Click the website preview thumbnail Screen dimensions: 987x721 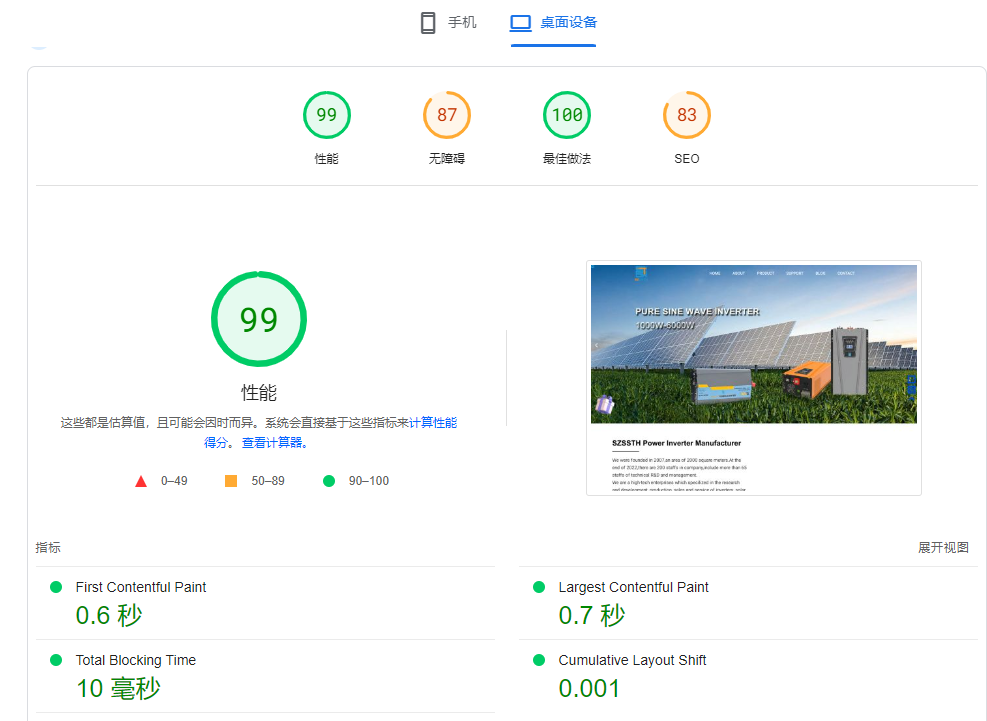[x=755, y=378]
